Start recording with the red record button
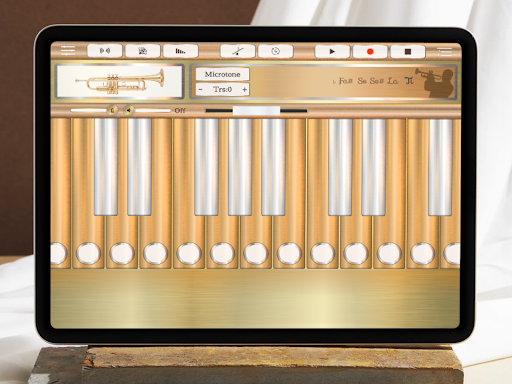Screen dimensions: 512x384 tap(370, 52)
